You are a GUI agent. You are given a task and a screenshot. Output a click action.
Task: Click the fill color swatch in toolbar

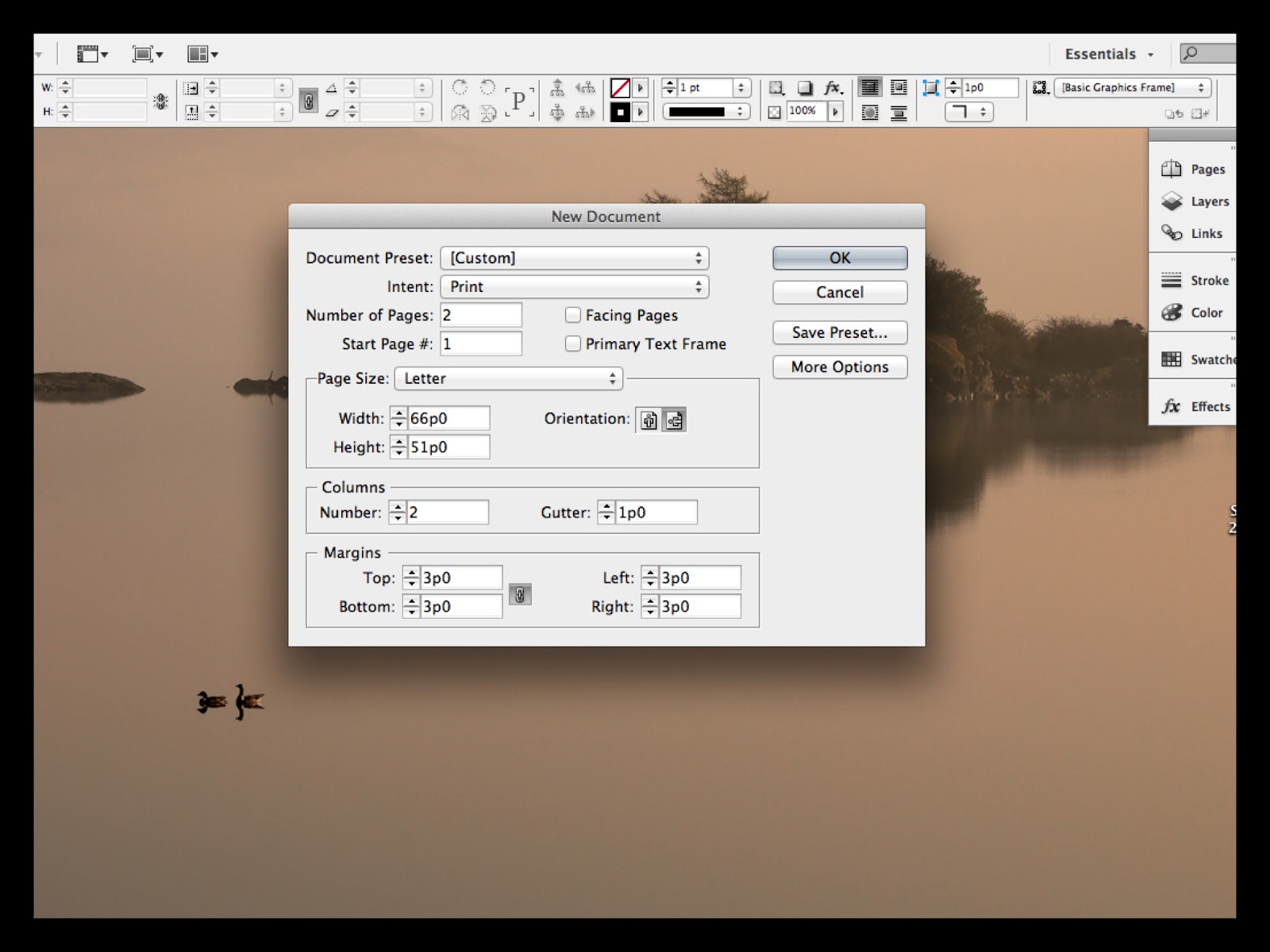[620, 88]
